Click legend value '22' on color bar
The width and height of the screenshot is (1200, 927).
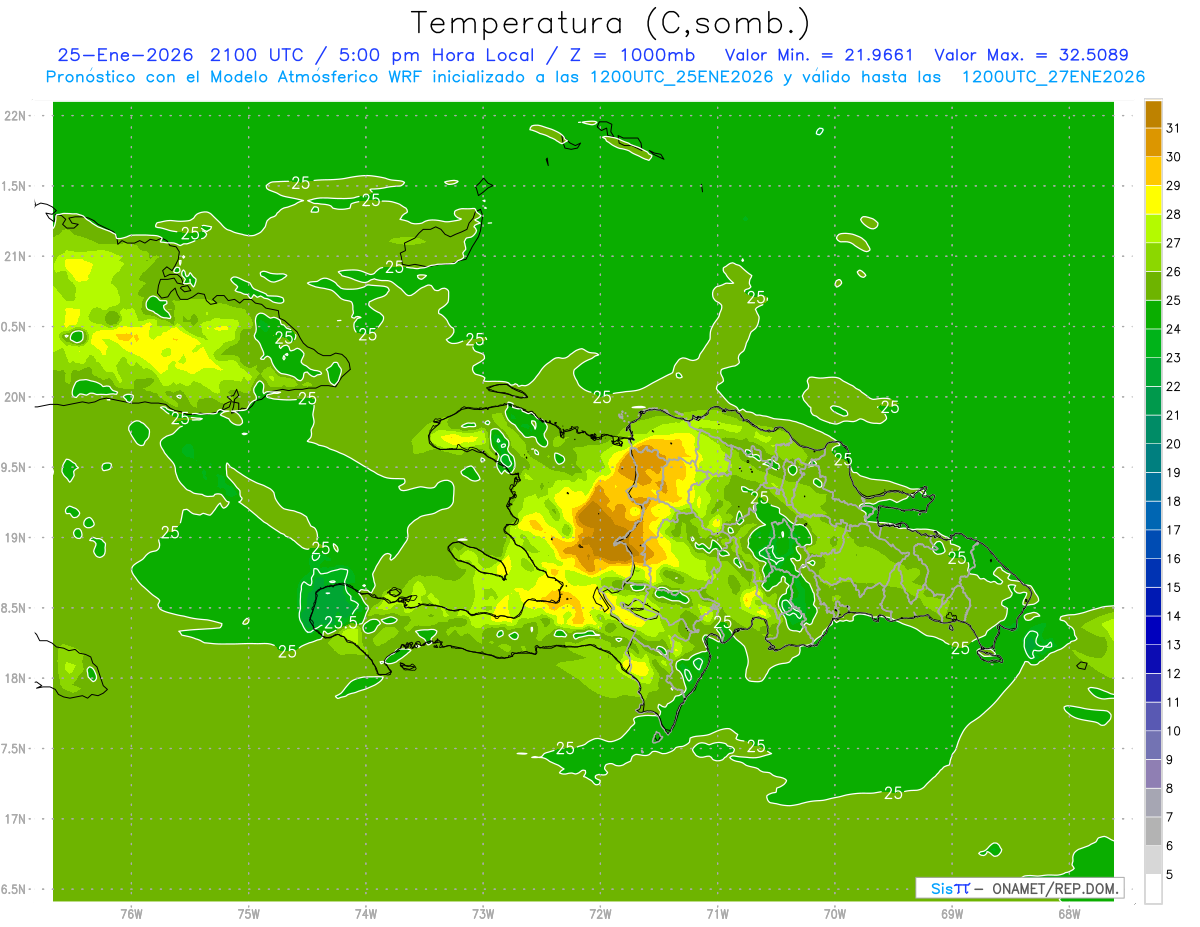coord(1173,386)
